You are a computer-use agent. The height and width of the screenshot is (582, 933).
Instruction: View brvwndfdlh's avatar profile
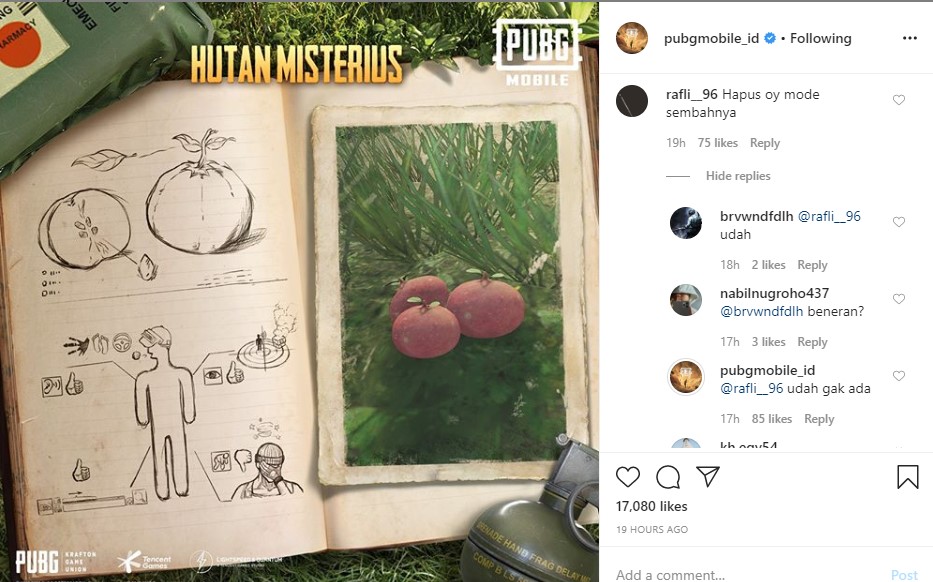tap(685, 223)
